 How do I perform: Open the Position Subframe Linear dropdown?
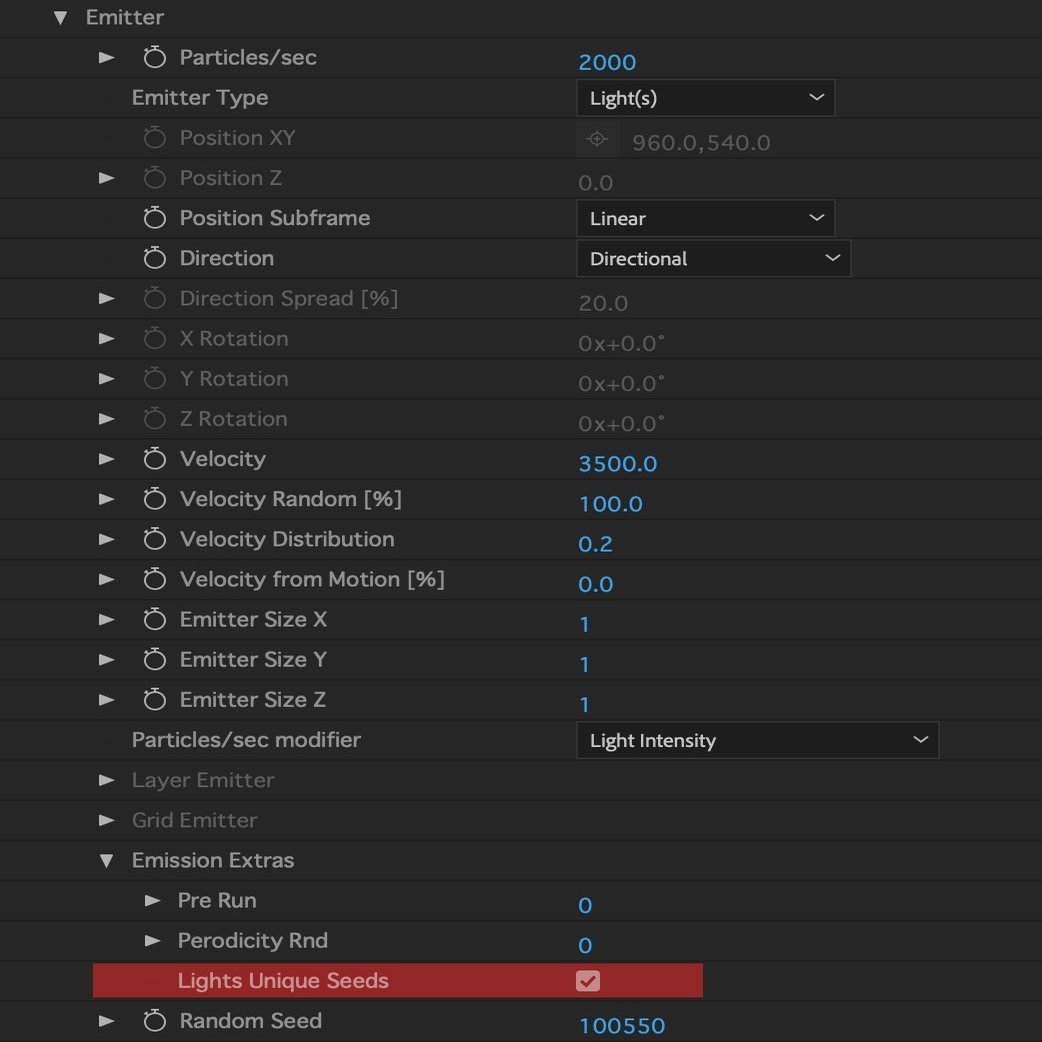[x=706, y=218]
